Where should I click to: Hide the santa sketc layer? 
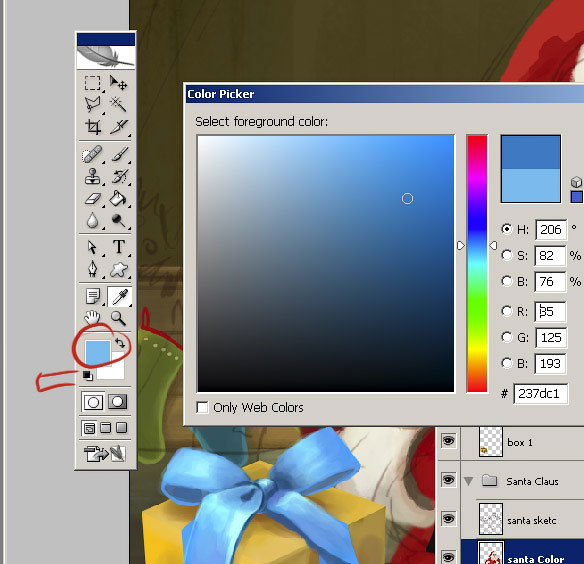(x=448, y=519)
